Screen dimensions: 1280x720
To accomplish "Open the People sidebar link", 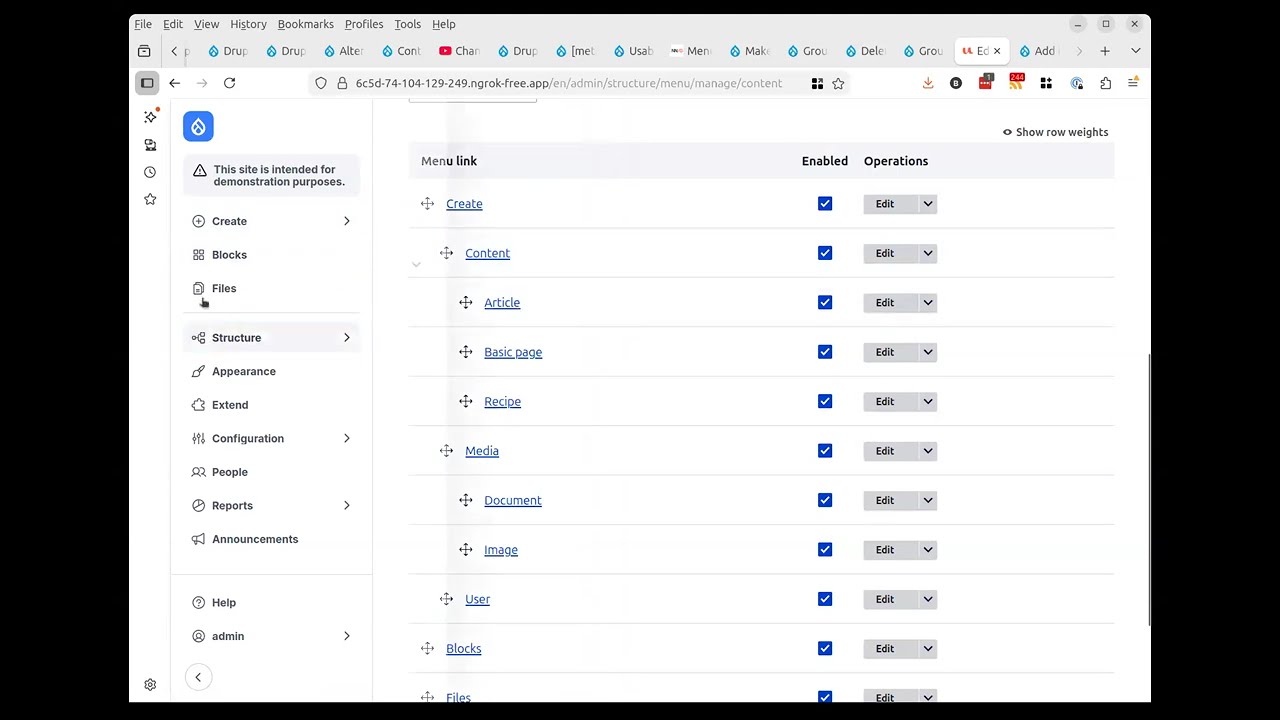I will click(229, 472).
